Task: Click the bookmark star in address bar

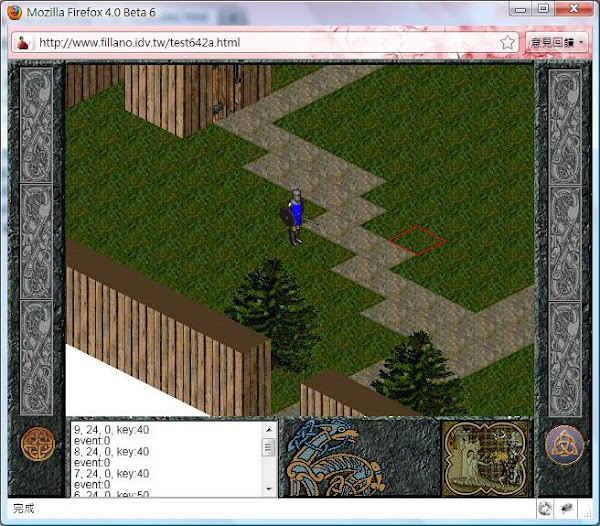Action: click(x=507, y=42)
